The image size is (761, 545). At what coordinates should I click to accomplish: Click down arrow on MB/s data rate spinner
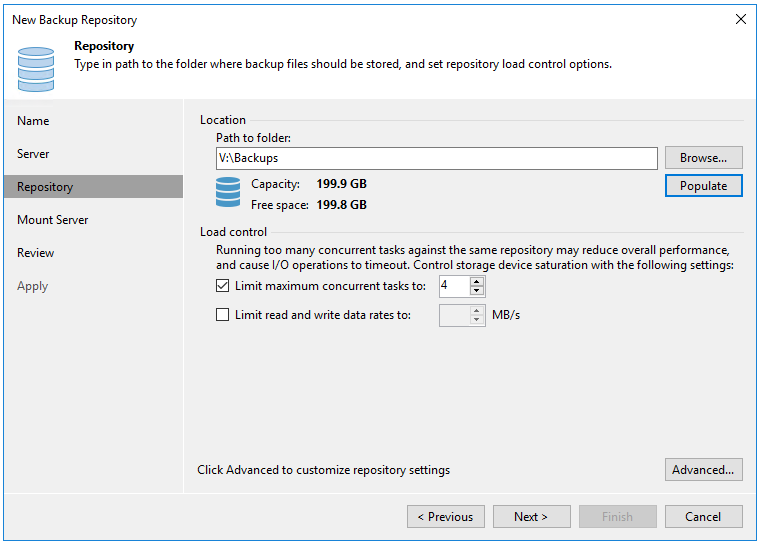coord(477,320)
